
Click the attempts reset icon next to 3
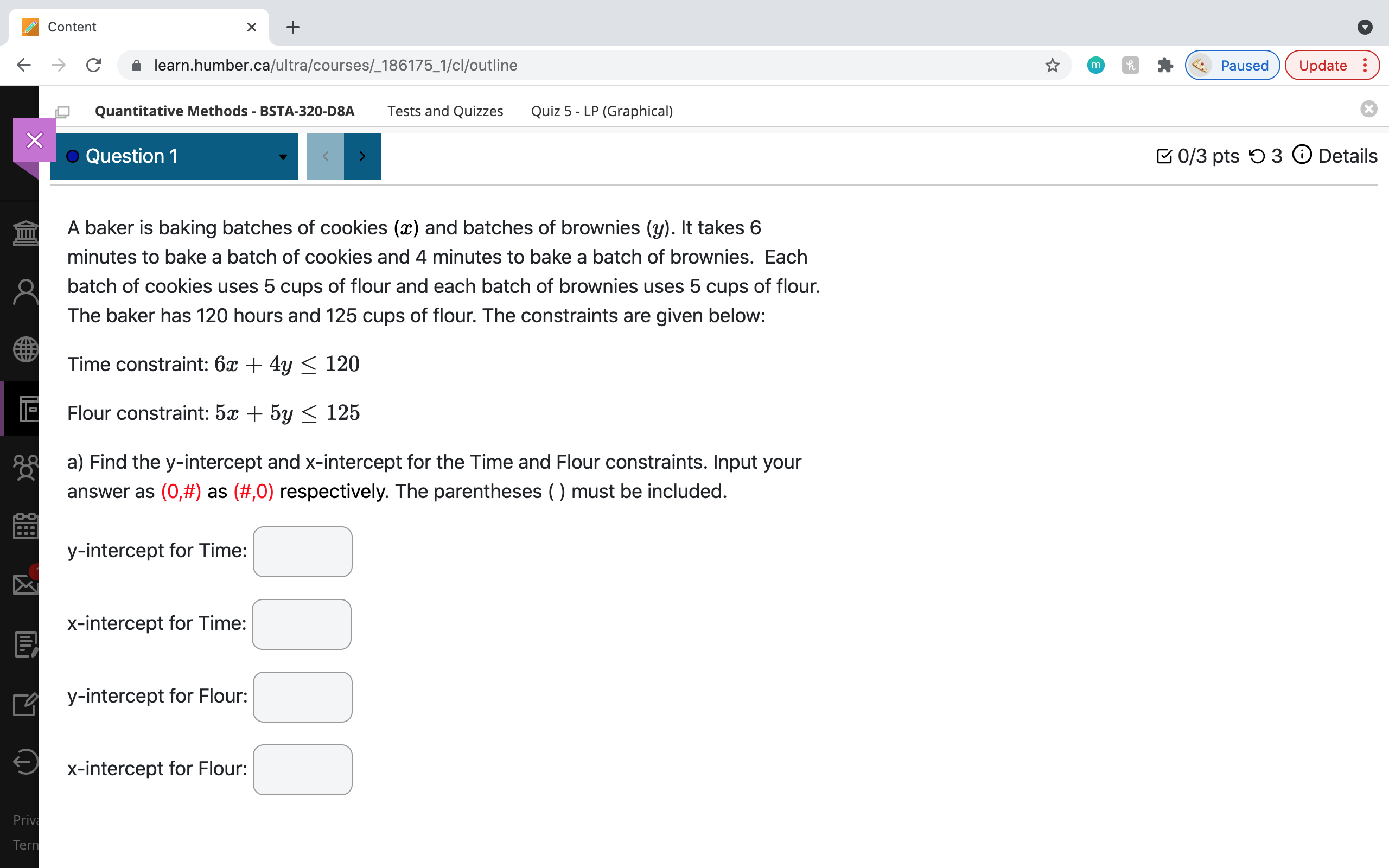tap(1264, 156)
